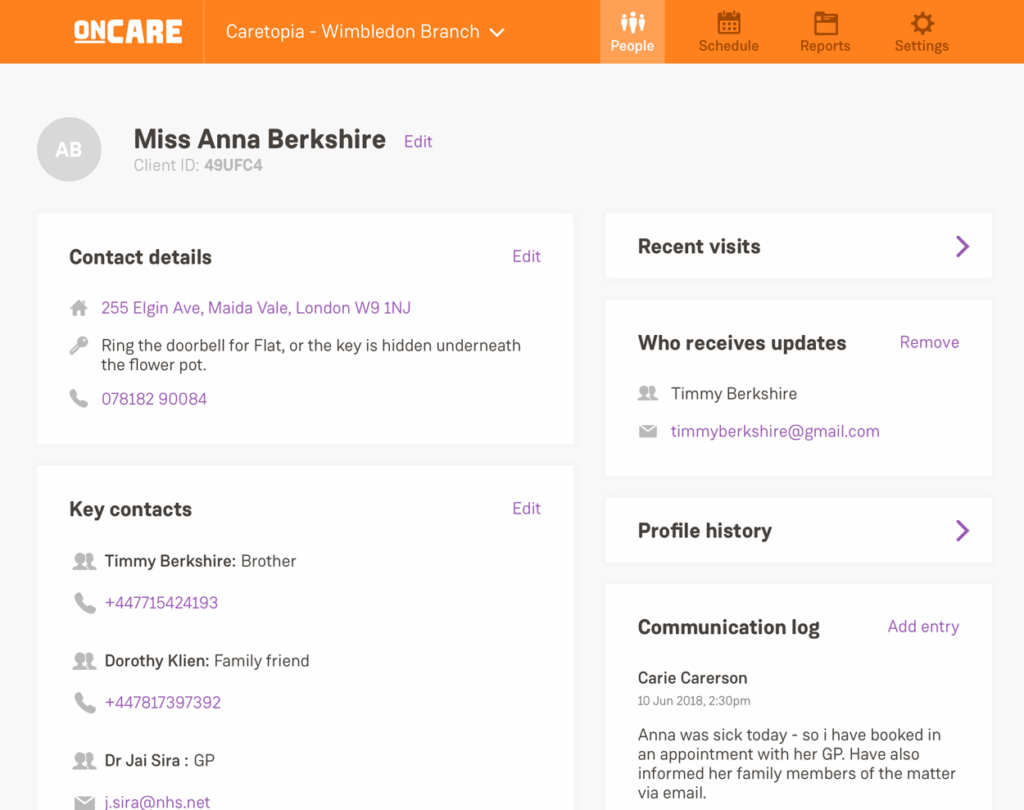Viewport: 1024px width, 810px height.
Task: Click the home address icon
Action: pyautogui.click(x=78, y=308)
